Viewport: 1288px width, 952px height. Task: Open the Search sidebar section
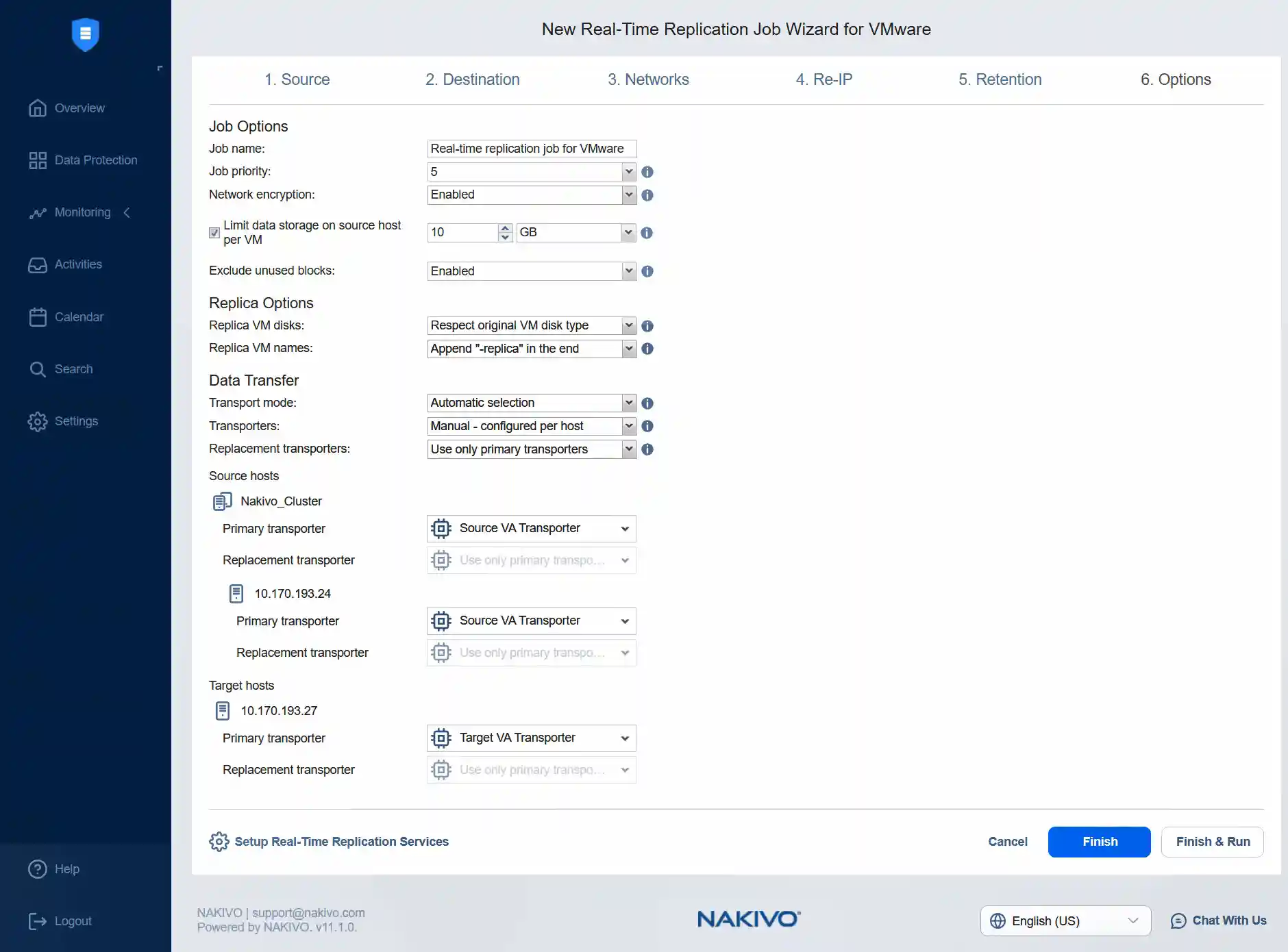[x=73, y=368]
